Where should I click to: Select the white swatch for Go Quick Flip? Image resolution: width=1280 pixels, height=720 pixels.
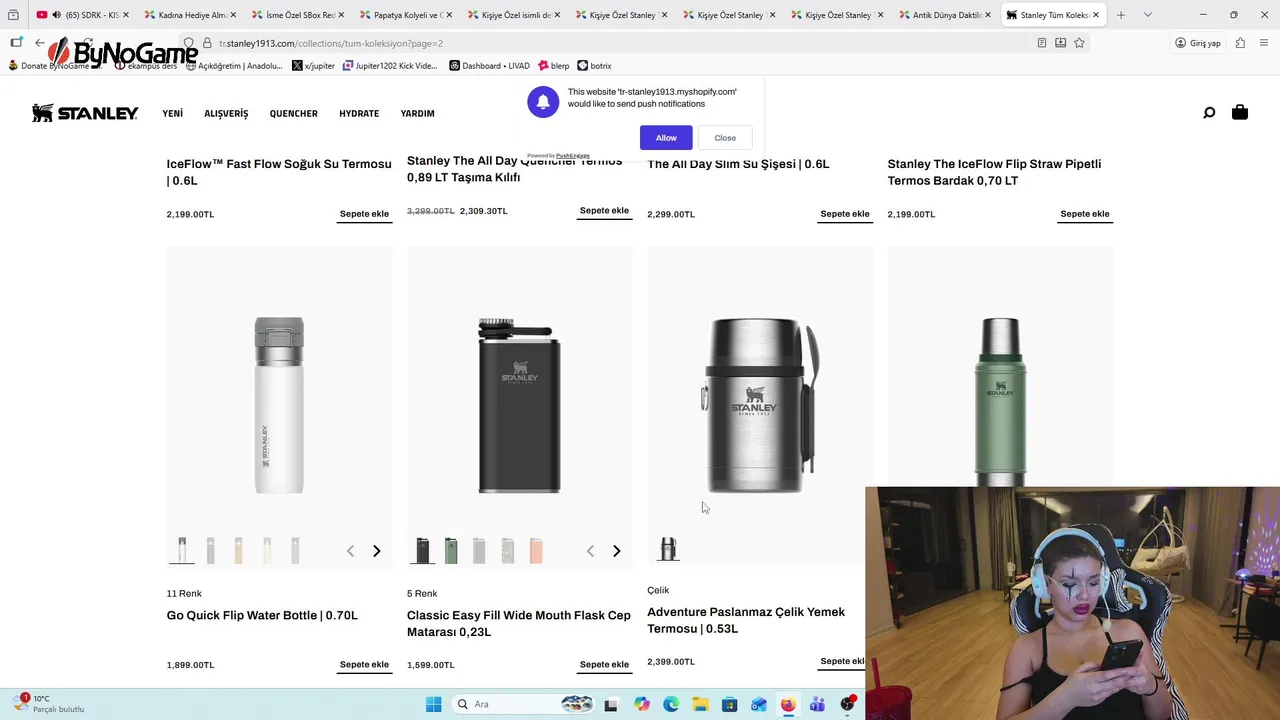point(182,550)
